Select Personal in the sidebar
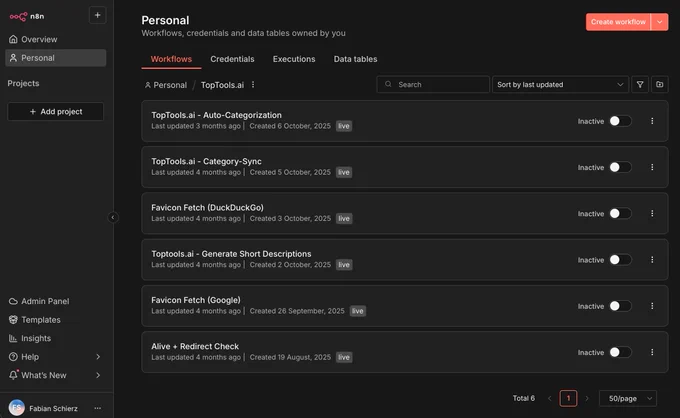This screenshot has height=418, width=680. coord(56,58)
